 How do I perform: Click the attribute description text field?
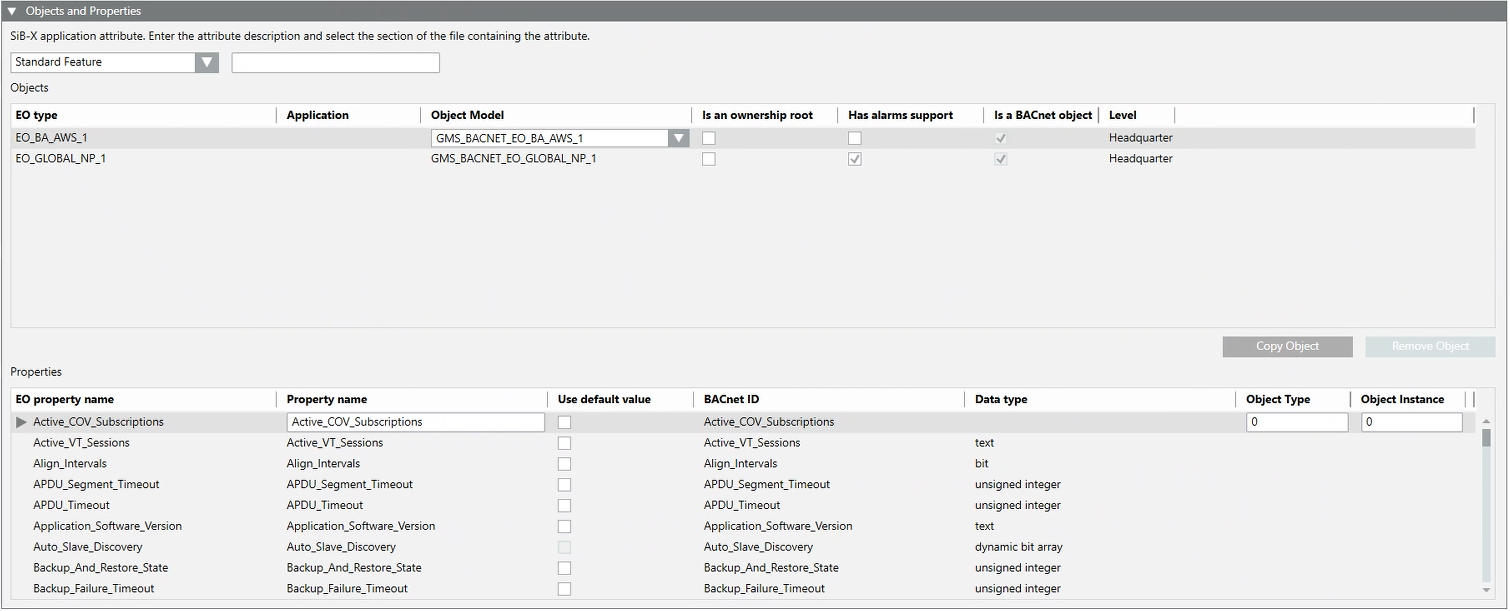tap(335, 62)
